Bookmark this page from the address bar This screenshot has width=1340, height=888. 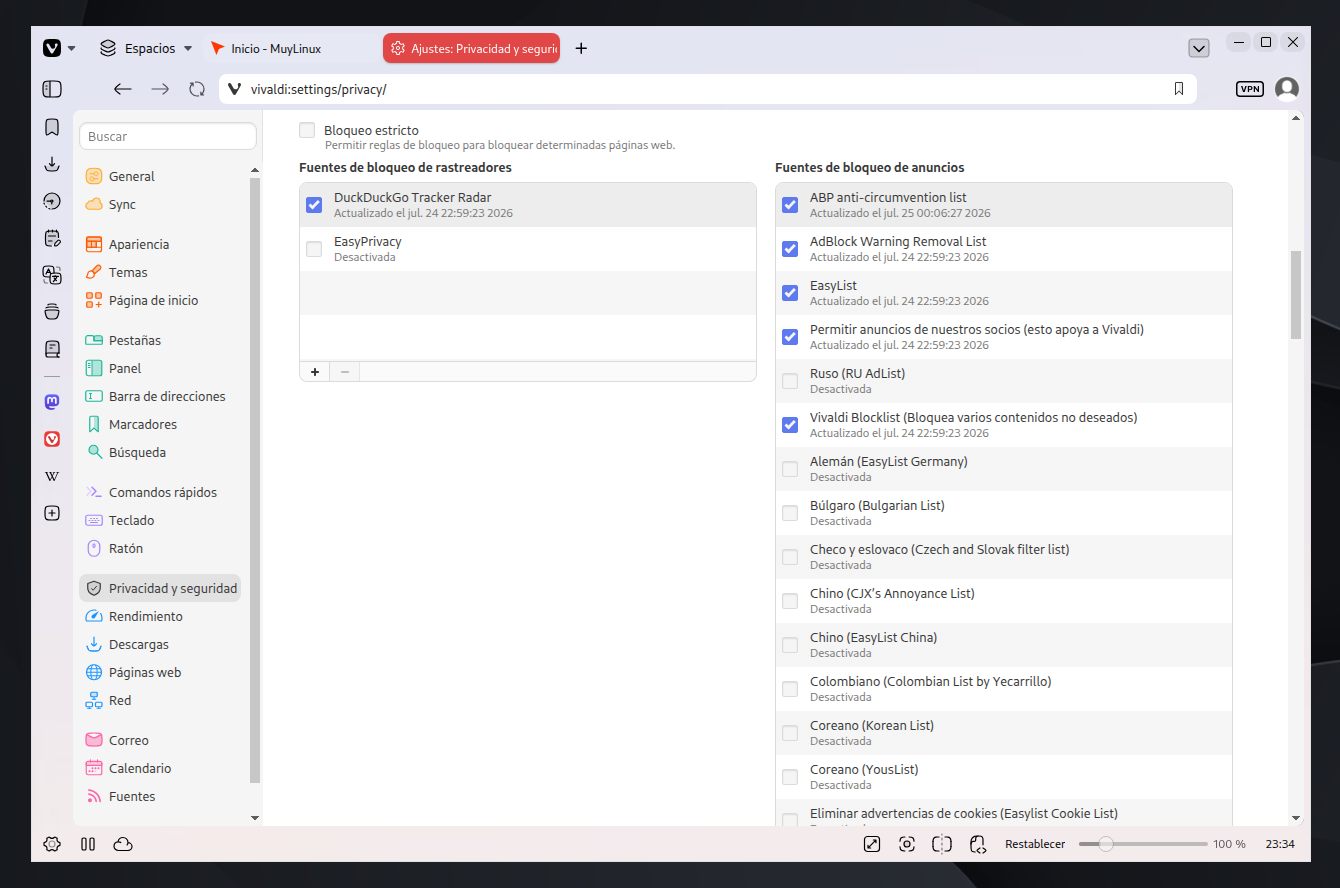click(x=1179, y=89)
